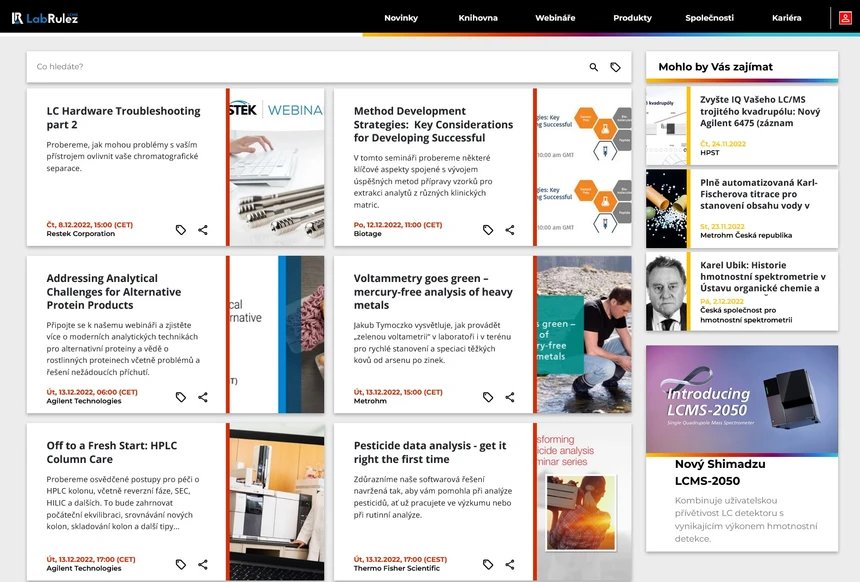This screenshot has width=860, height=582.
Task: Click the Introducing LCMS-2050 banner
Action: coord(742,399)
